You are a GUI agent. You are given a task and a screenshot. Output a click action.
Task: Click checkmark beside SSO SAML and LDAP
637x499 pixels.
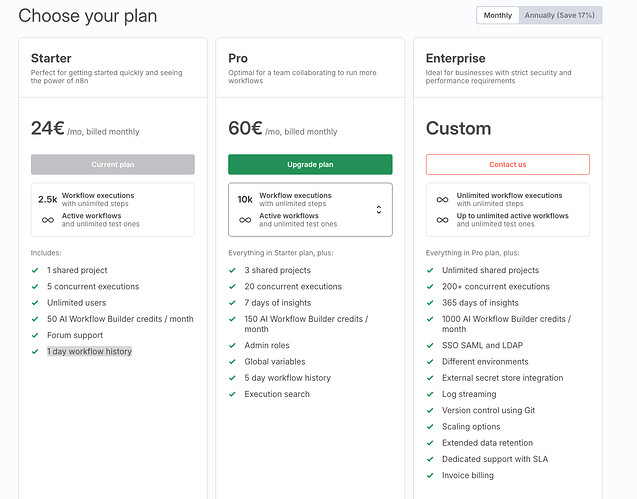click(x=431, y=345)
